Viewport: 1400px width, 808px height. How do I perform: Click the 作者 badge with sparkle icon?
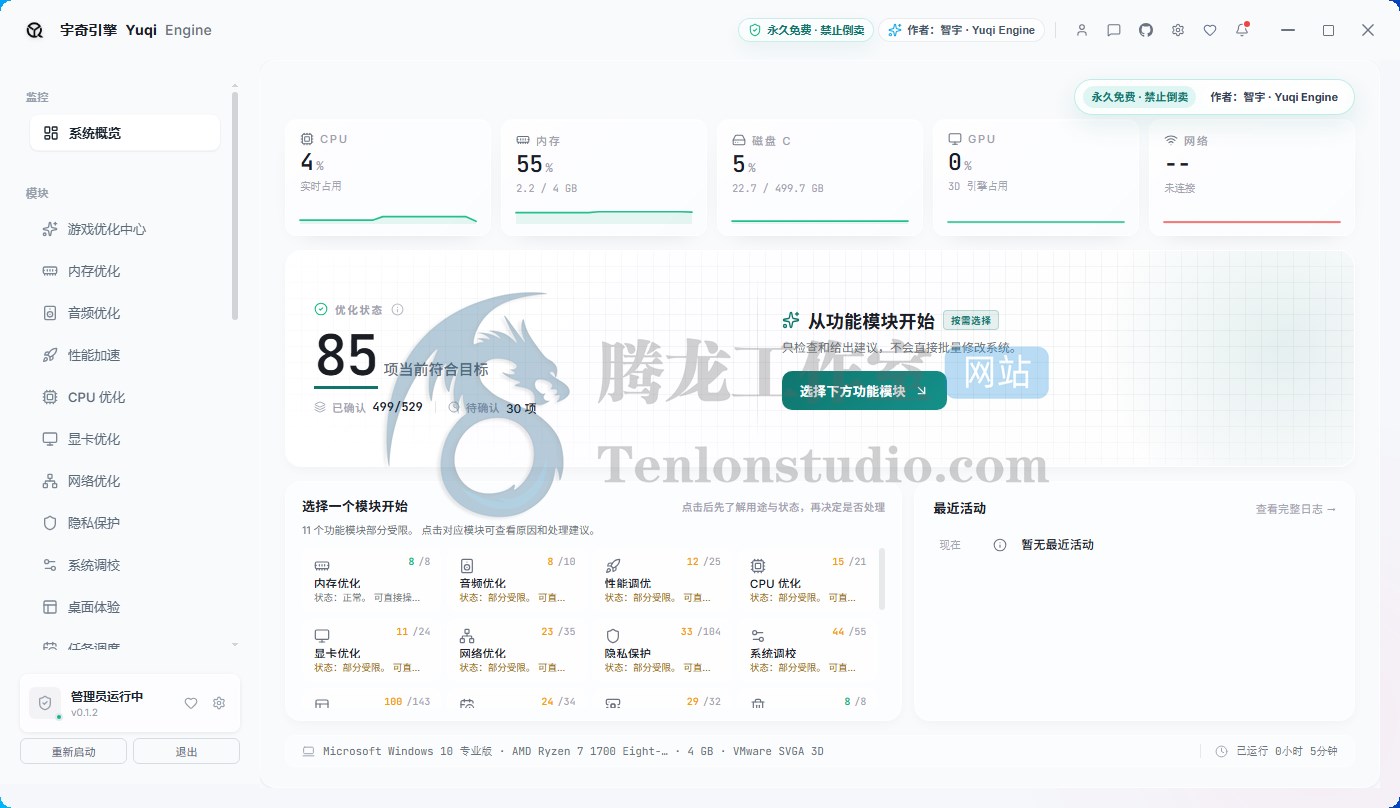pyautogui.click(x=961, y=30)
